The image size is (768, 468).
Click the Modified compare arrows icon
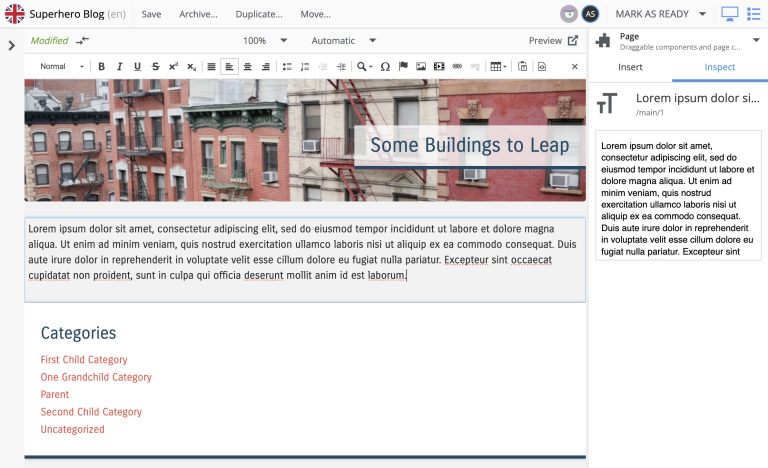click(82, 41)
